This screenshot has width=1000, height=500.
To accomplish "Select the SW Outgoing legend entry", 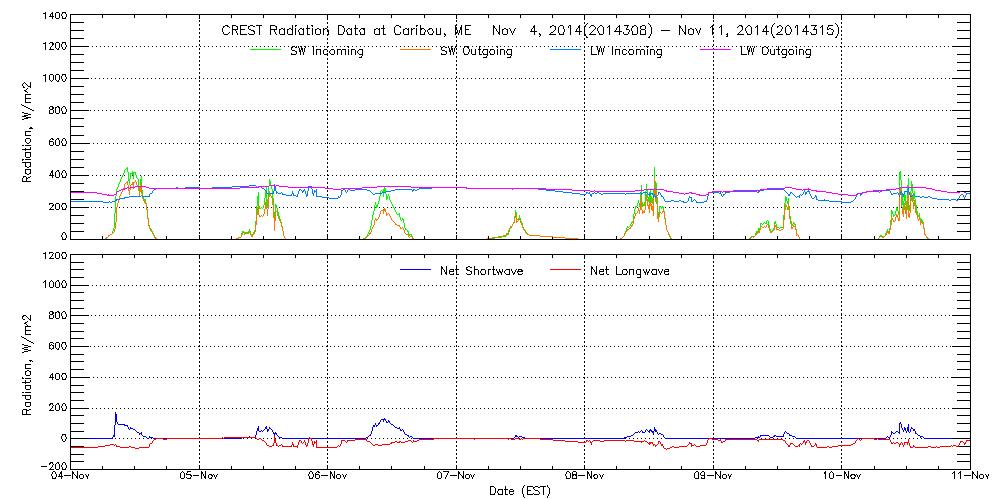I will pos(476,52).
